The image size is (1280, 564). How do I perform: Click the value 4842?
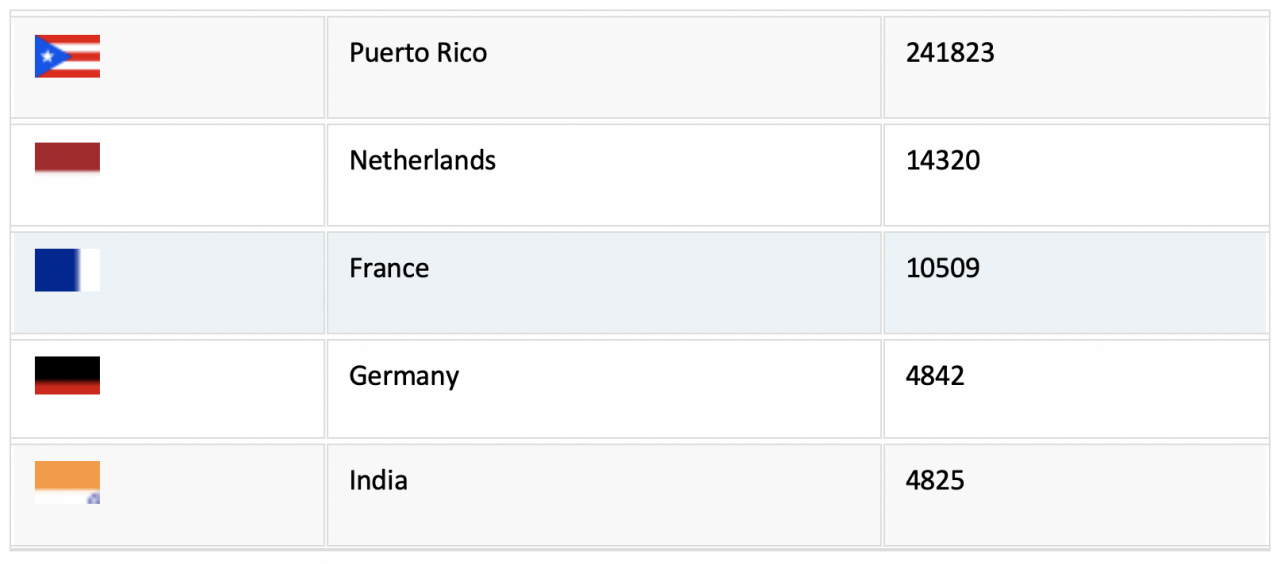pyautogui.click(x=935, y=376)
